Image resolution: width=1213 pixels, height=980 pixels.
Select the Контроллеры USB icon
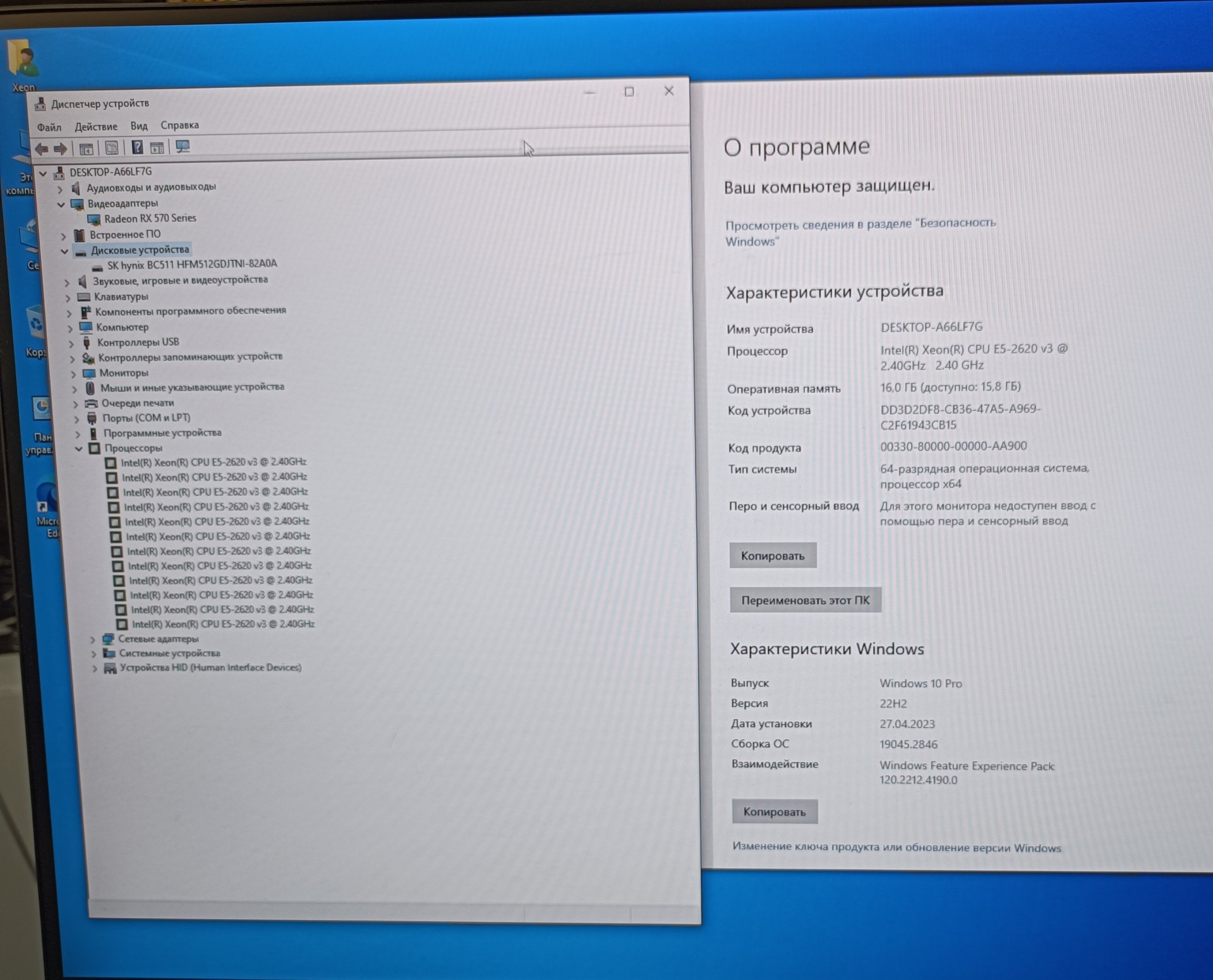point(87,343)
